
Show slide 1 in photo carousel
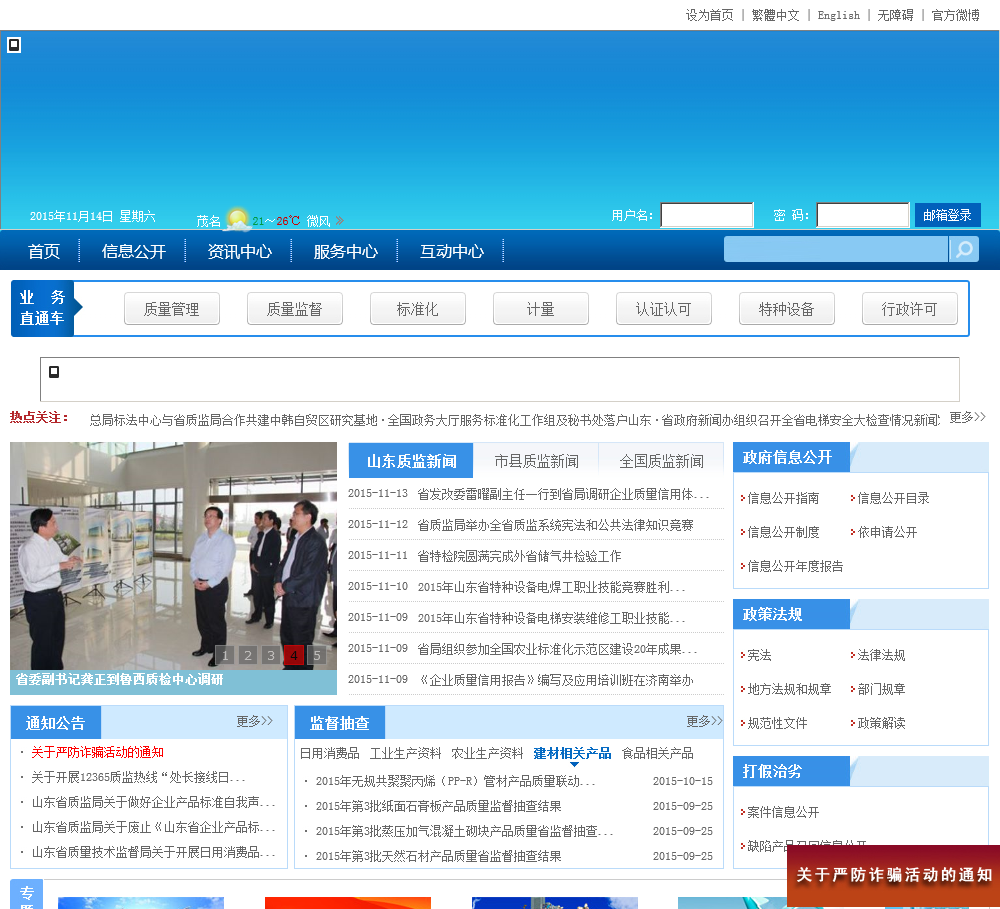click(224, 654)
